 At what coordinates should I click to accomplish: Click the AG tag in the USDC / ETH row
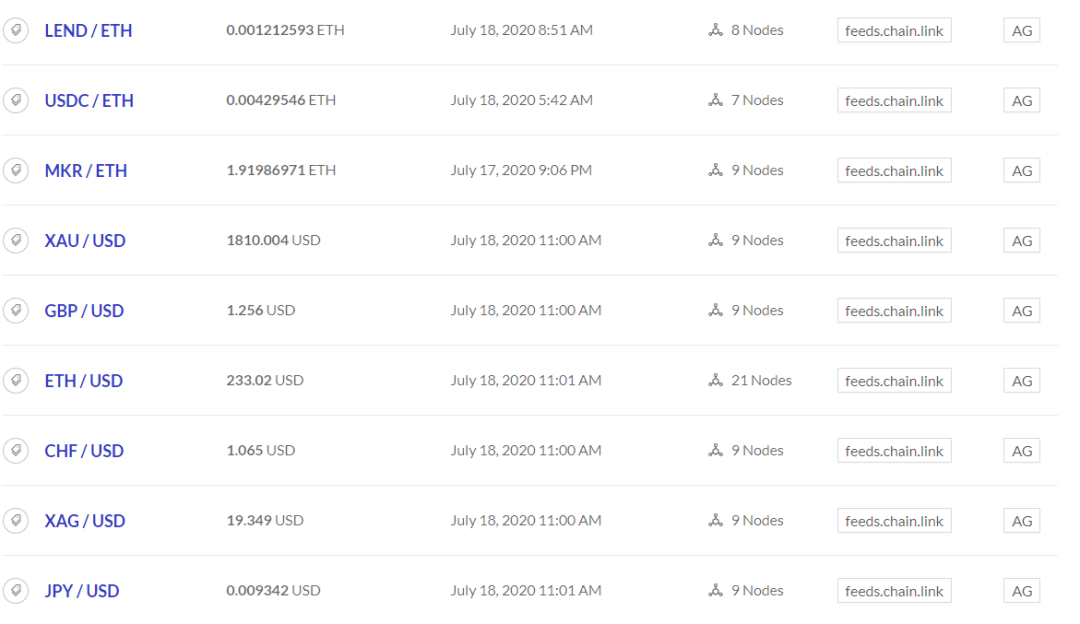point(1021,101)
